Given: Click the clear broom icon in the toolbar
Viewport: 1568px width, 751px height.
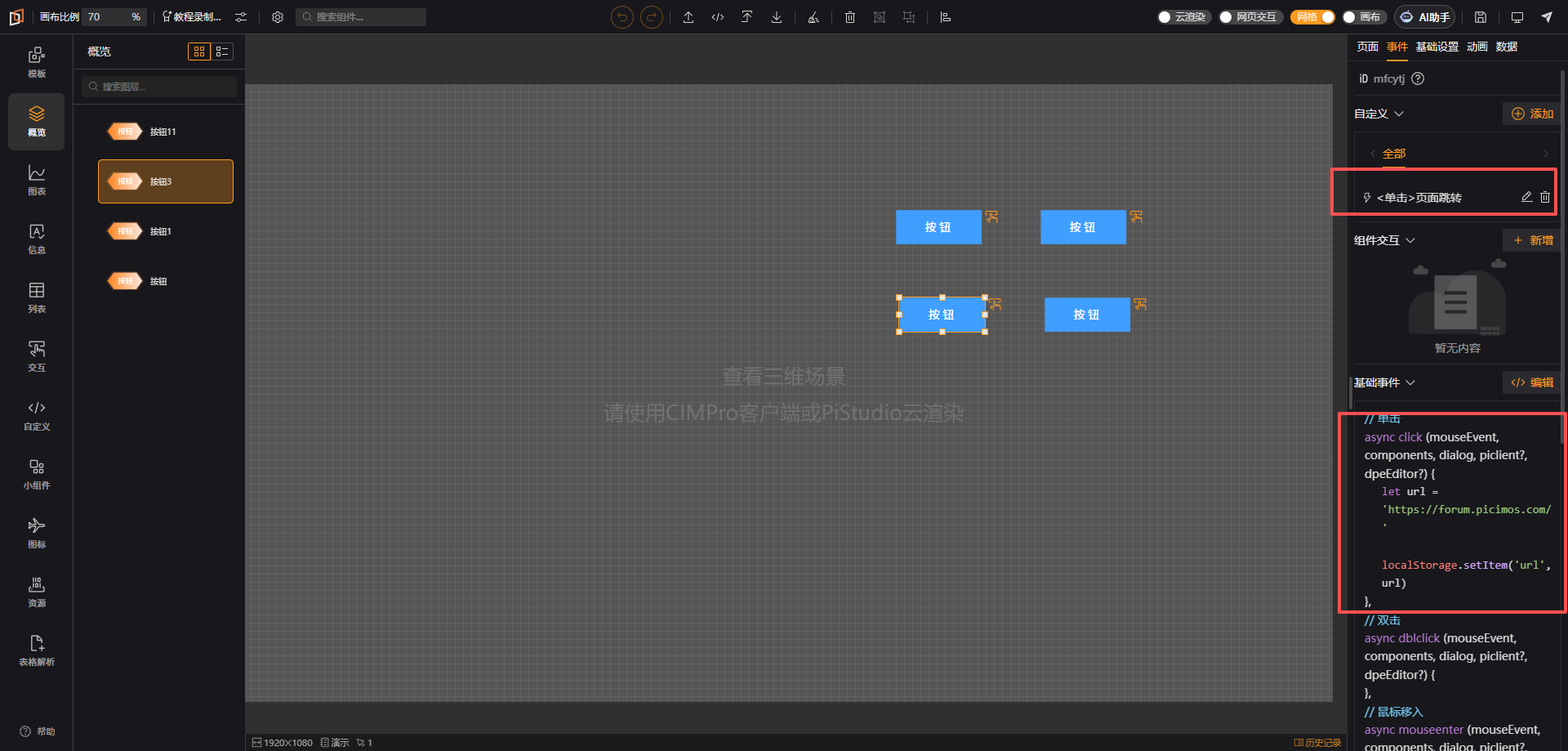Looking at the screenshot, I should 813,17.
